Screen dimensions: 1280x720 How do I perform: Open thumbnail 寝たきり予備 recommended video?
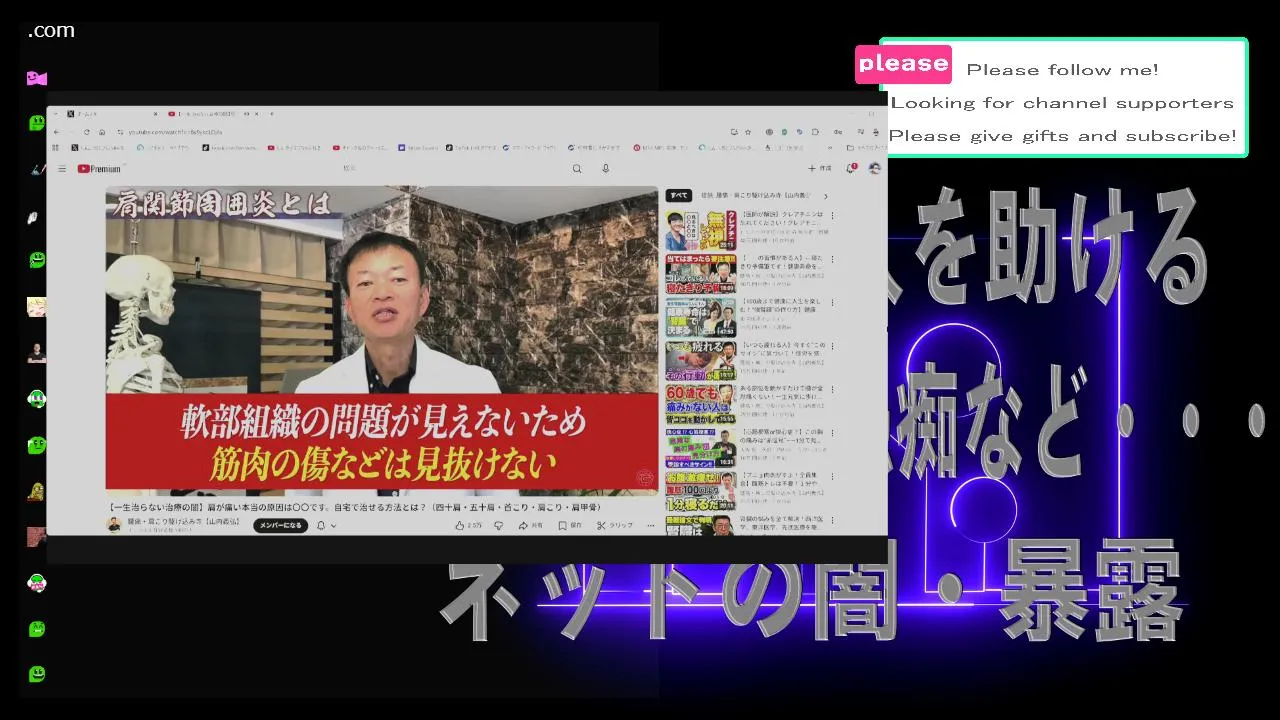[x=701, y=273]
